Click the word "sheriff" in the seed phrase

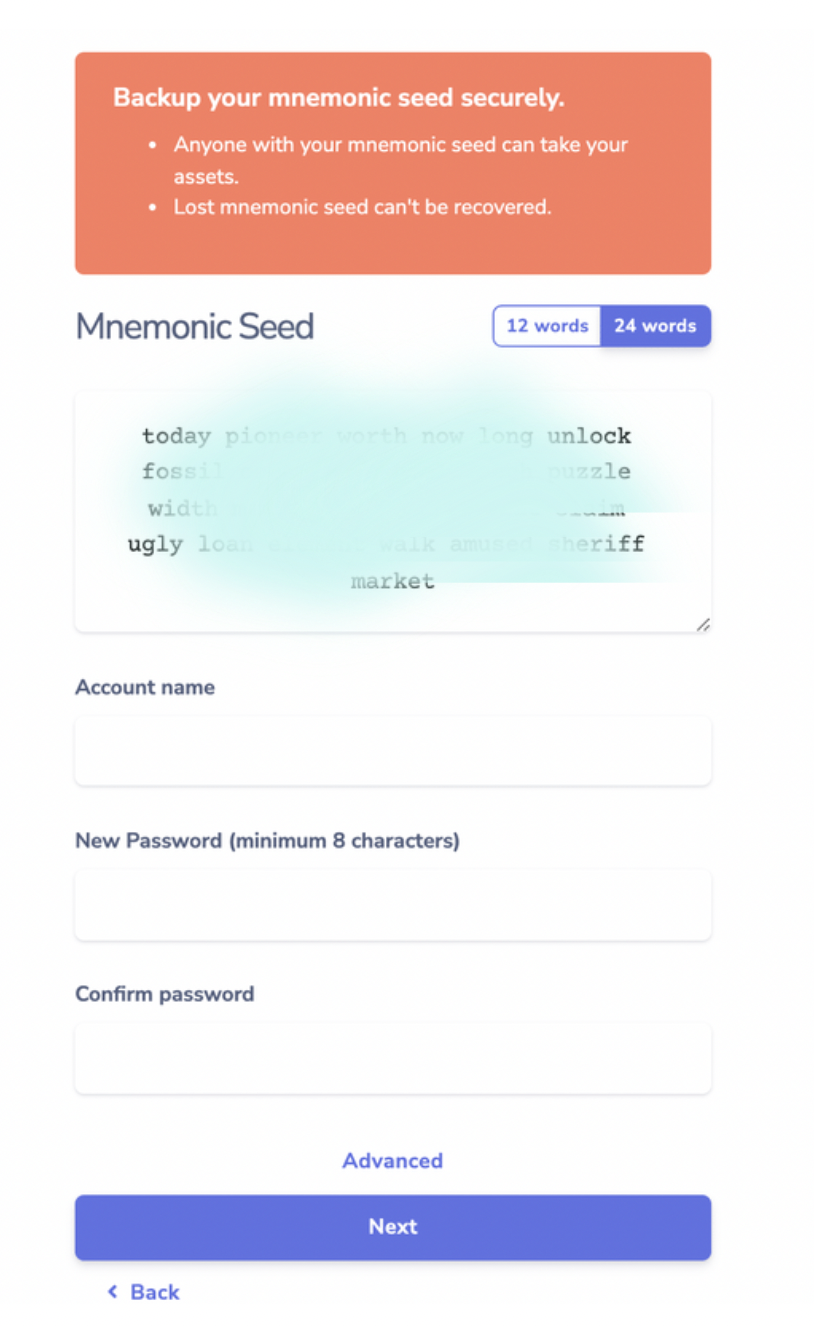596,544
